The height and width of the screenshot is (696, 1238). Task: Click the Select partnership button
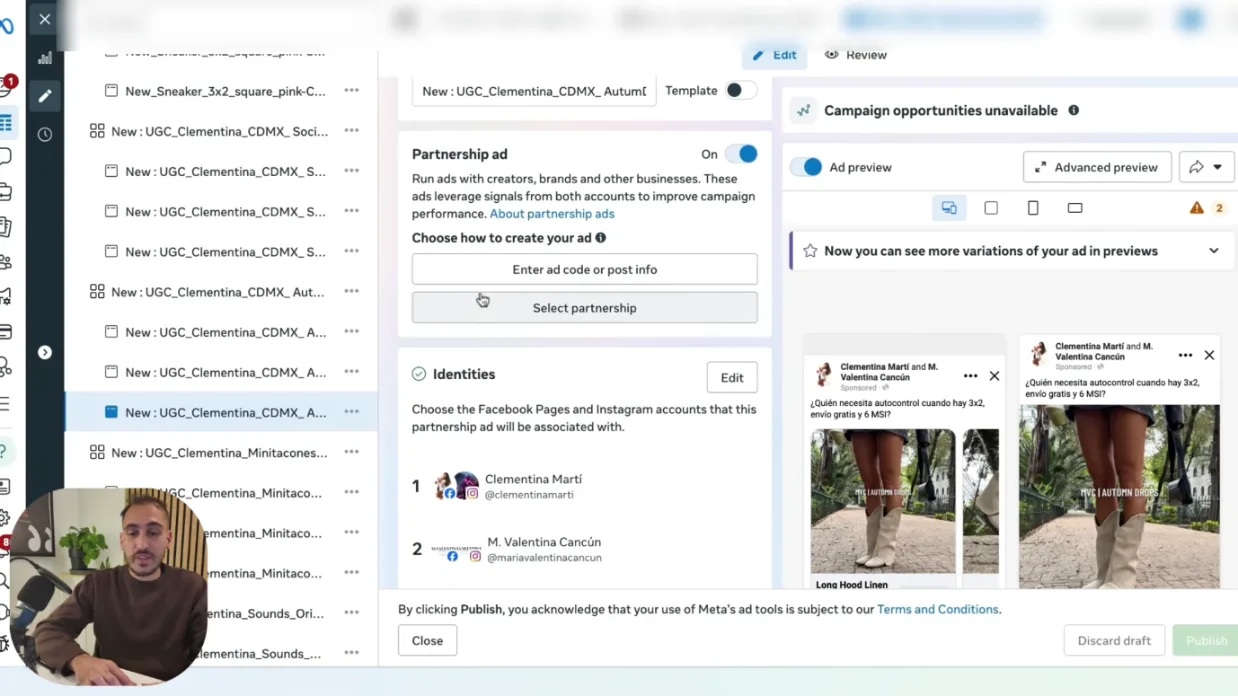click(x=585, y=308)
